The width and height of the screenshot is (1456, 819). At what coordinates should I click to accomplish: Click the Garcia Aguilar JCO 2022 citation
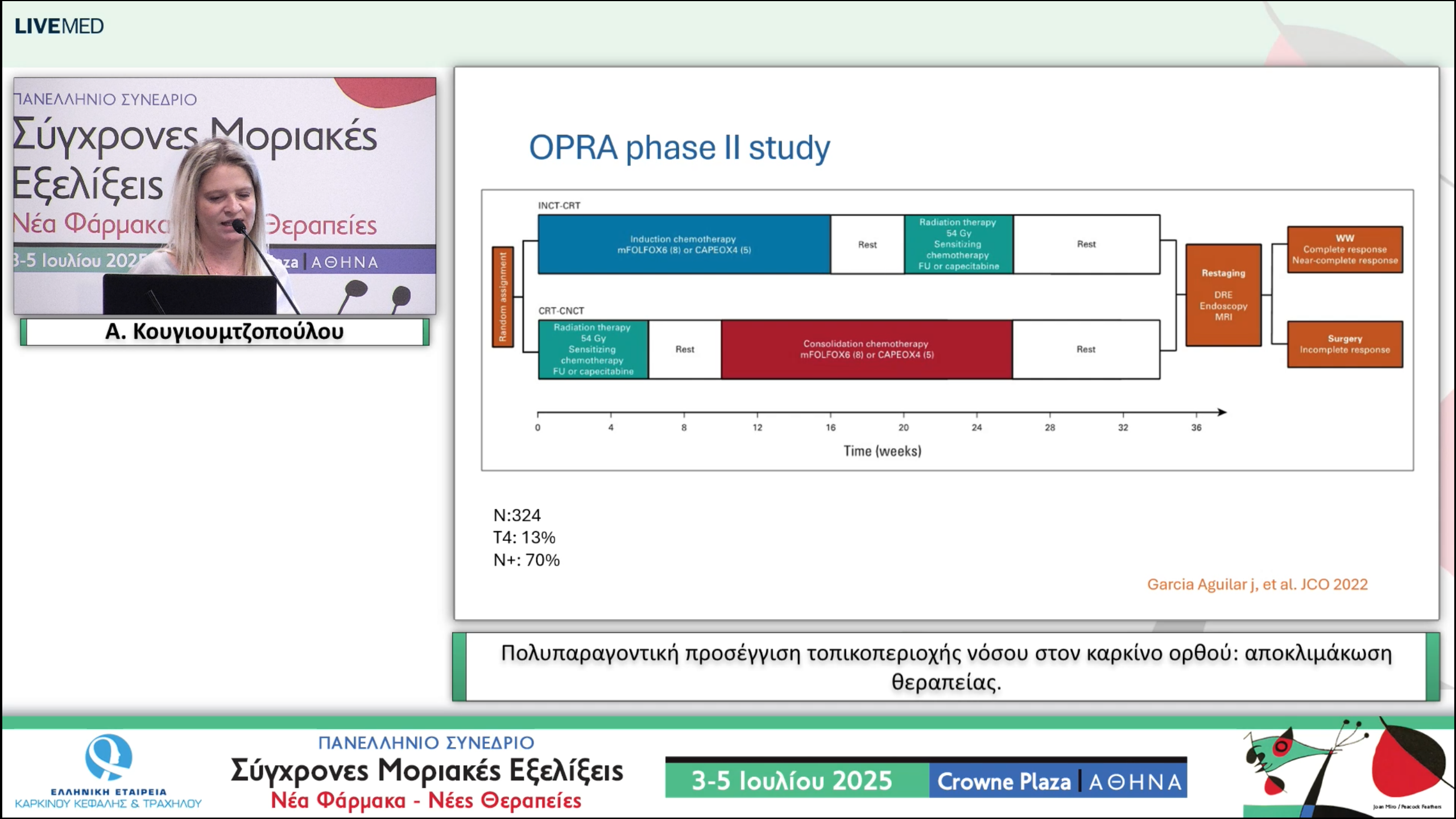tap(1257, 584)
